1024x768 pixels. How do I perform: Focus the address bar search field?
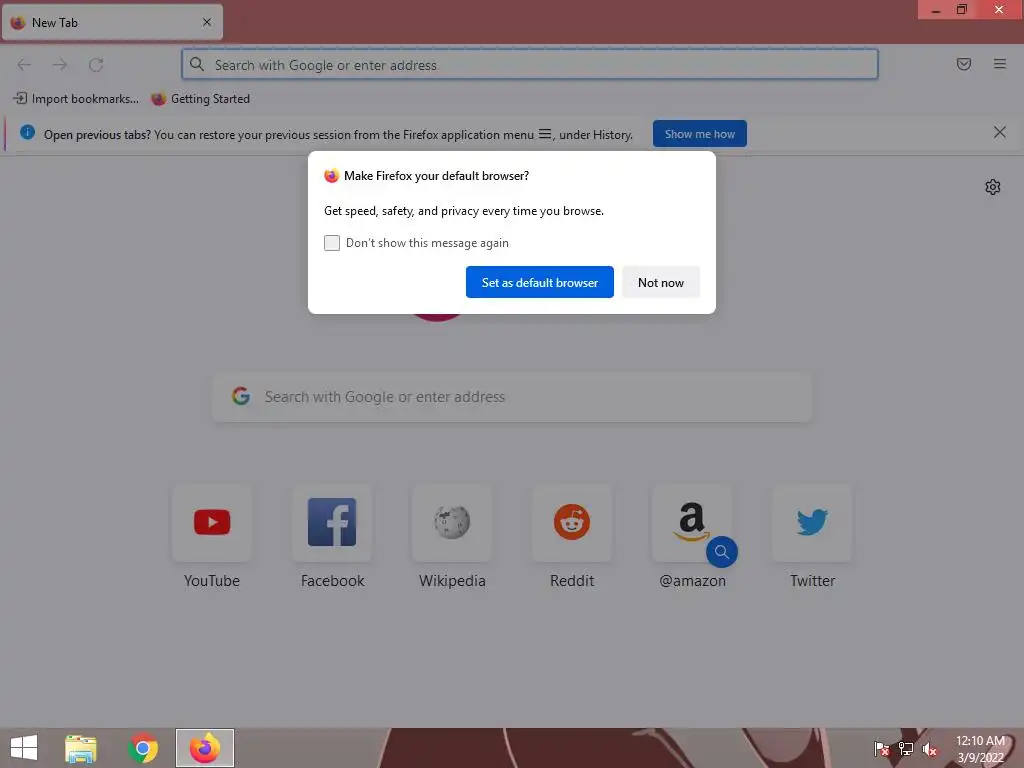pyautogui.click(x=530, y=65)
